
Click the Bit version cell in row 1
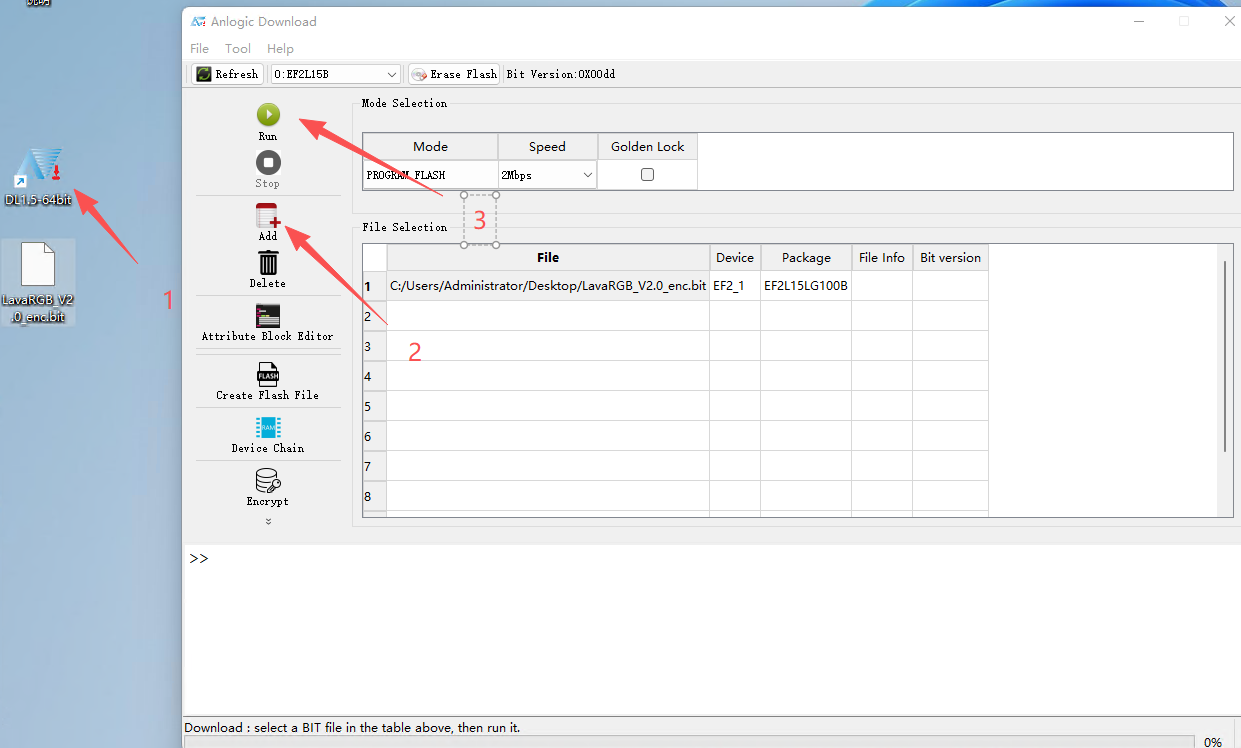tap(950, 285)
